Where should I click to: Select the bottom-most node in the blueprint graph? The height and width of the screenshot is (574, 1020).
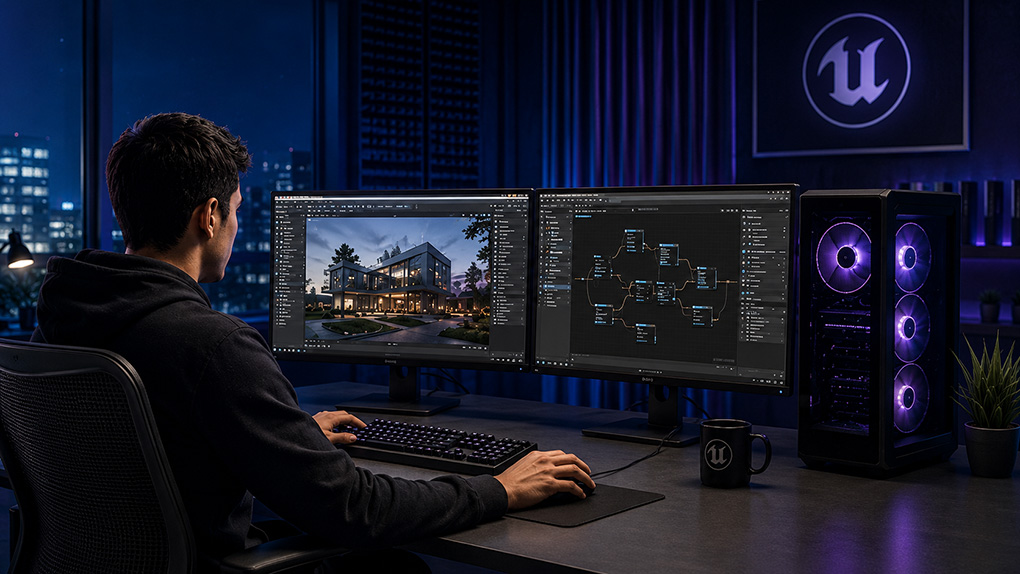tap(646, 334)
